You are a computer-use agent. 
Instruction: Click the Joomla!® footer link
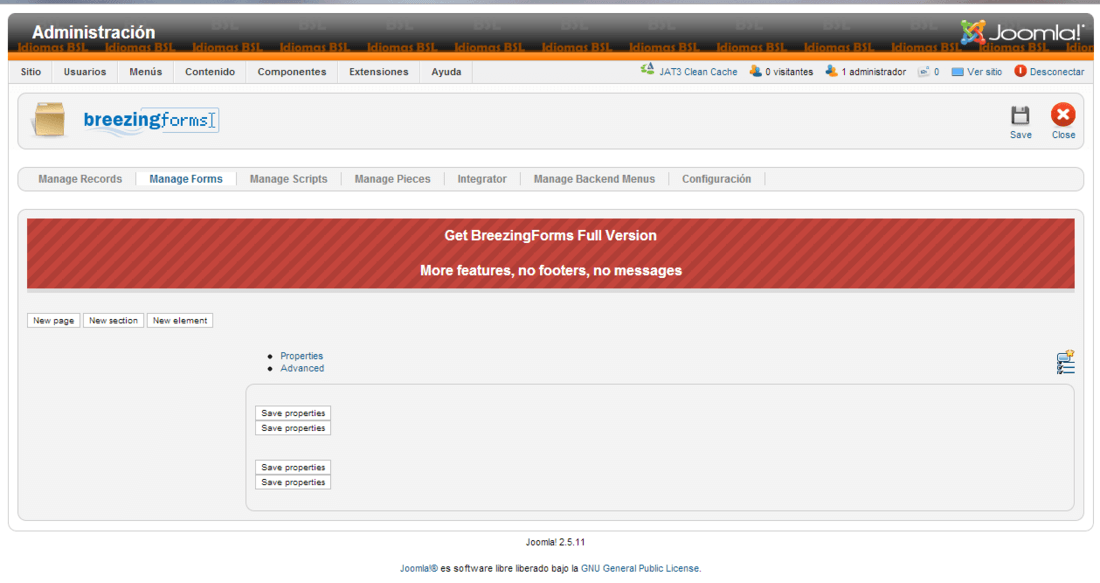tap(419, 568)
